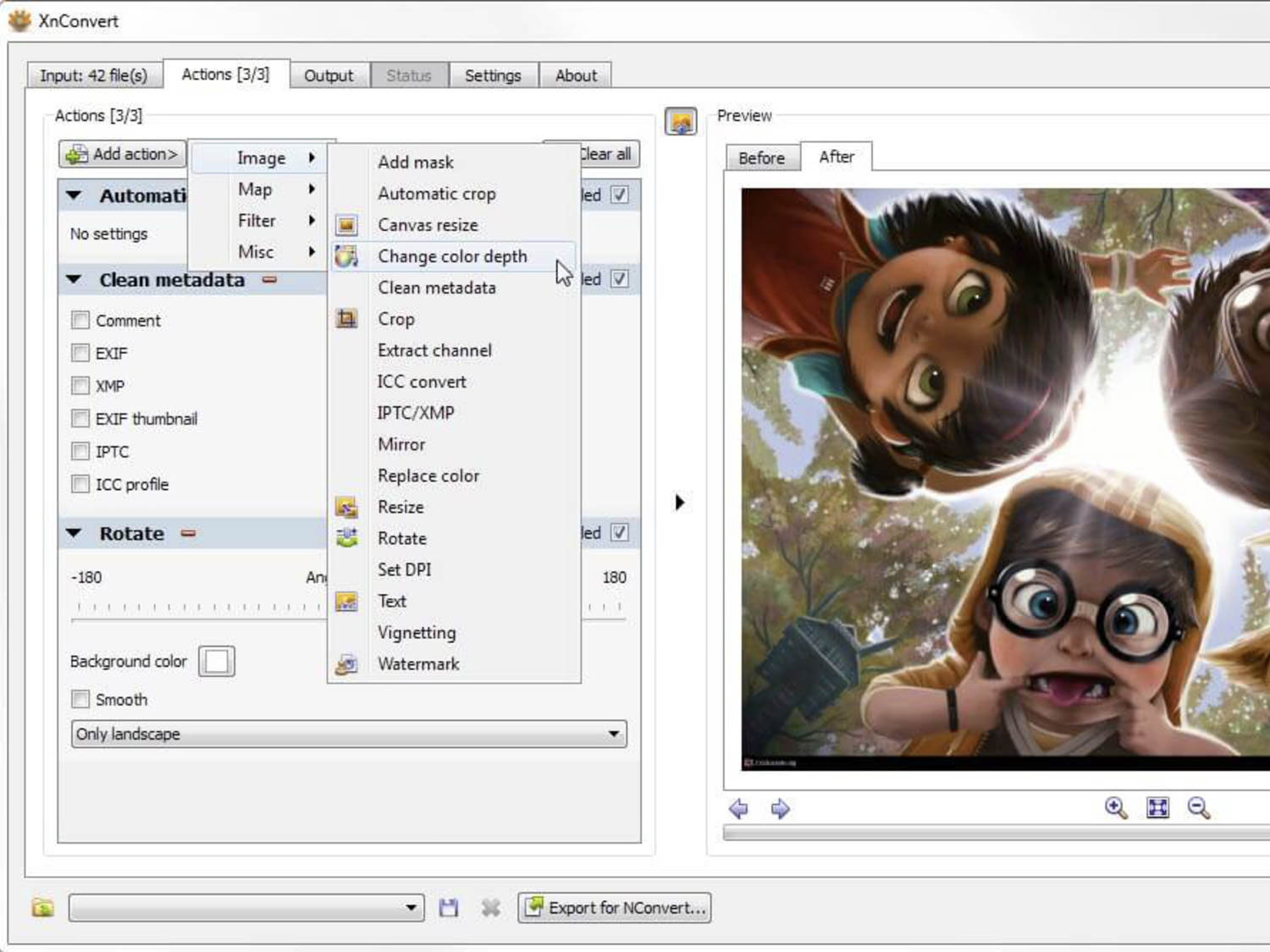Image resolution: width=1270 pixels, height=952 pixels.
Task: Toggle the Automatic crop action Enabled checkbox
Action: 620,195
